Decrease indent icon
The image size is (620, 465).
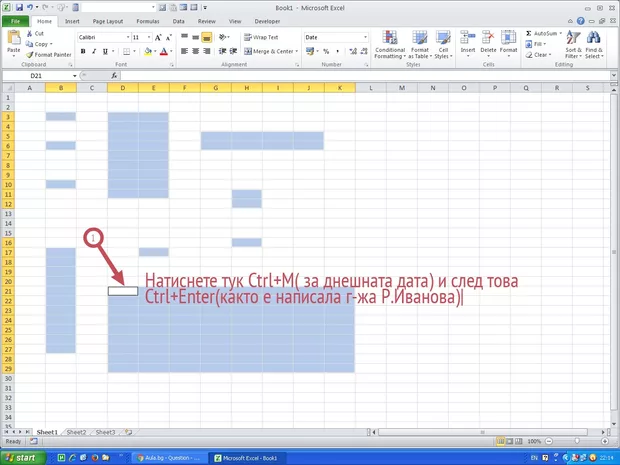coord(223,51)
